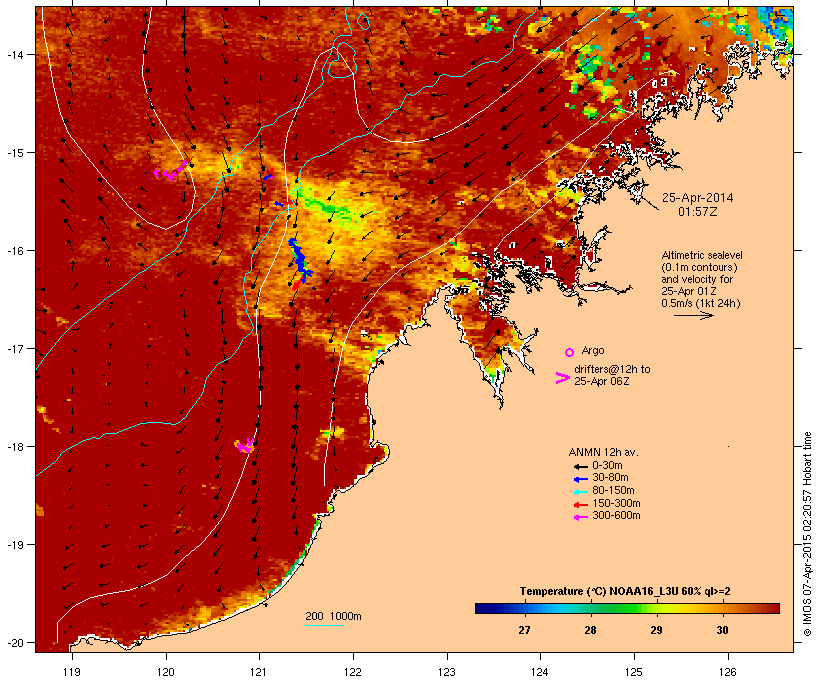This screenshot has height=680, width=820.
Task: Click the colorbar at the 29 degree yellow
Action: tap(656, 608)
